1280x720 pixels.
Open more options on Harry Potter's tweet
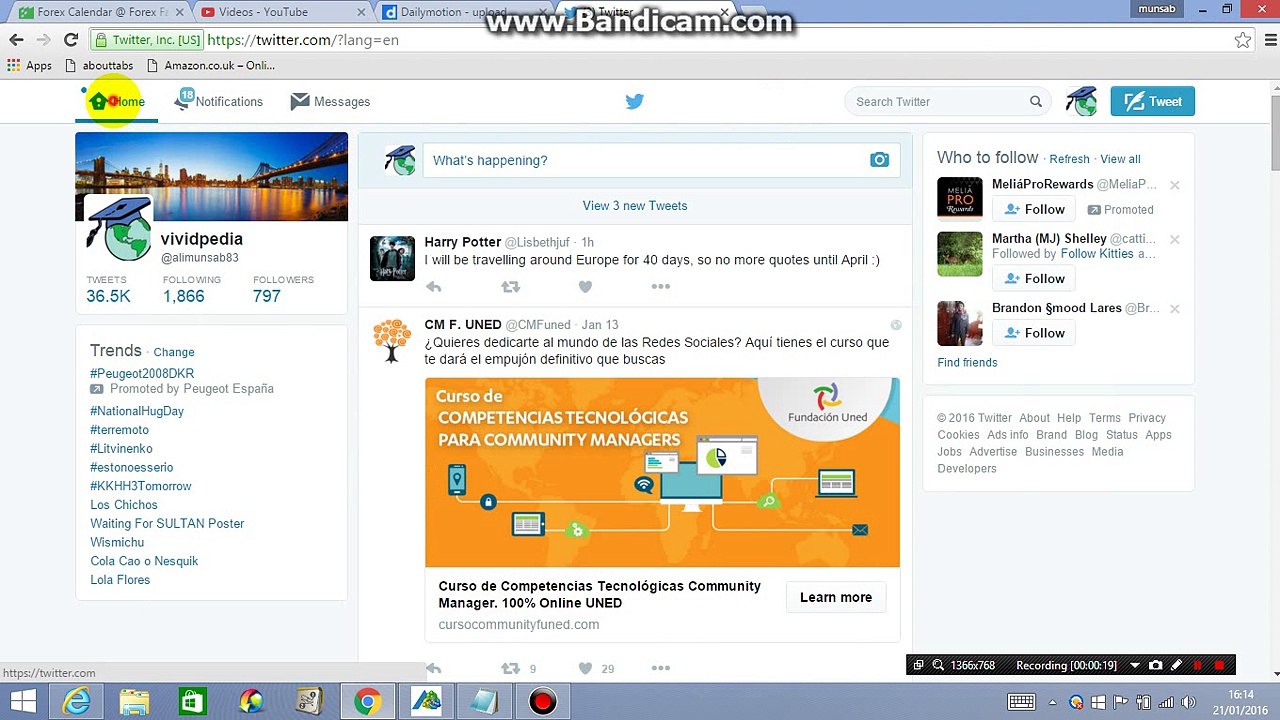click(660, 287)
